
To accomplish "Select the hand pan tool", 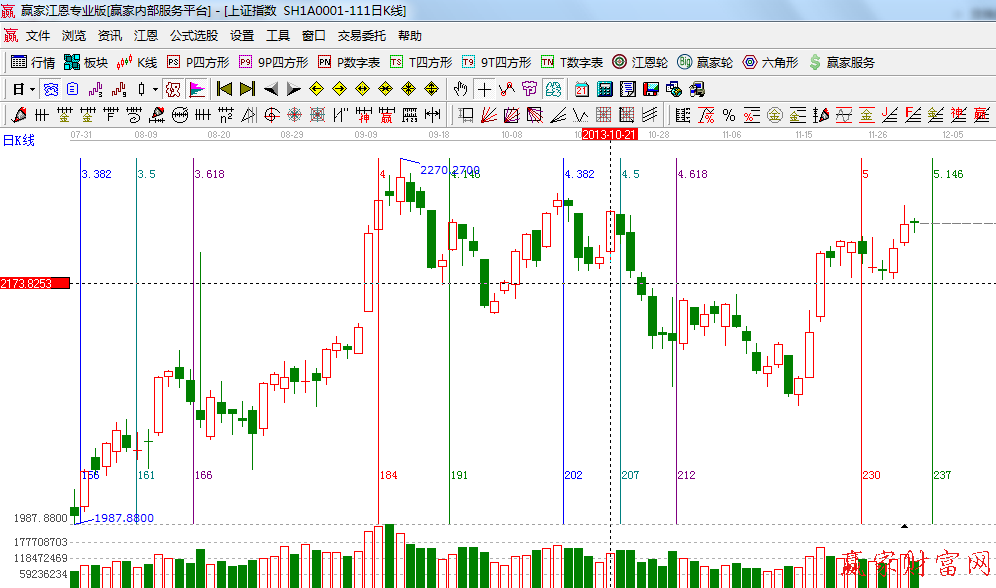I will pyautogui.click(x=461, y=88).
